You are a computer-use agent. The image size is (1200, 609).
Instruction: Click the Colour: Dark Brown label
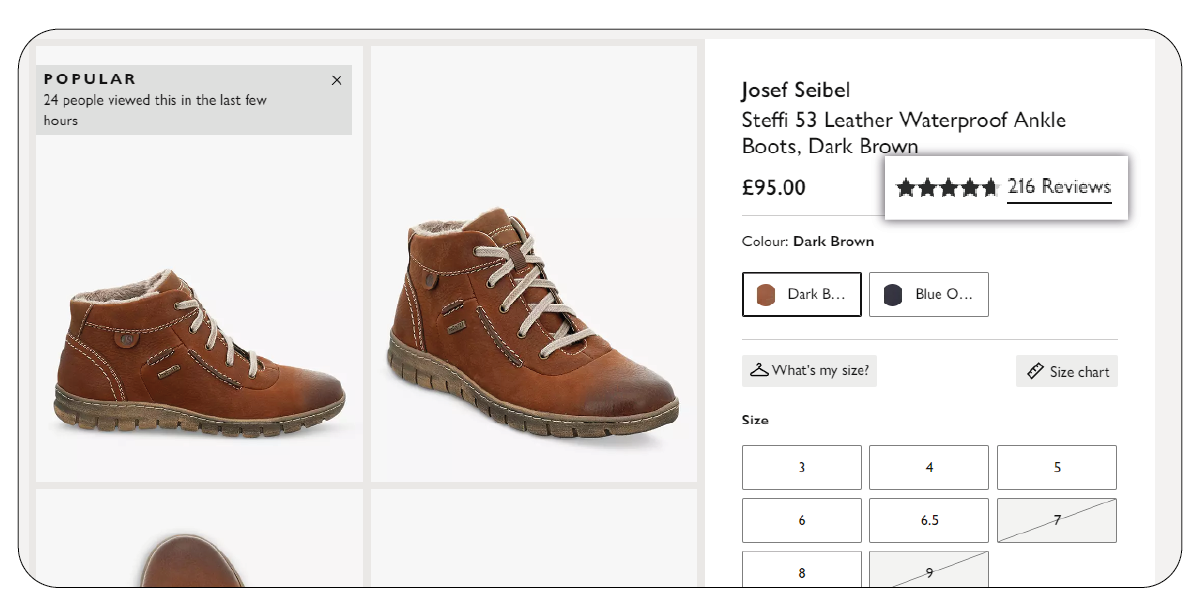click(808, 241)
